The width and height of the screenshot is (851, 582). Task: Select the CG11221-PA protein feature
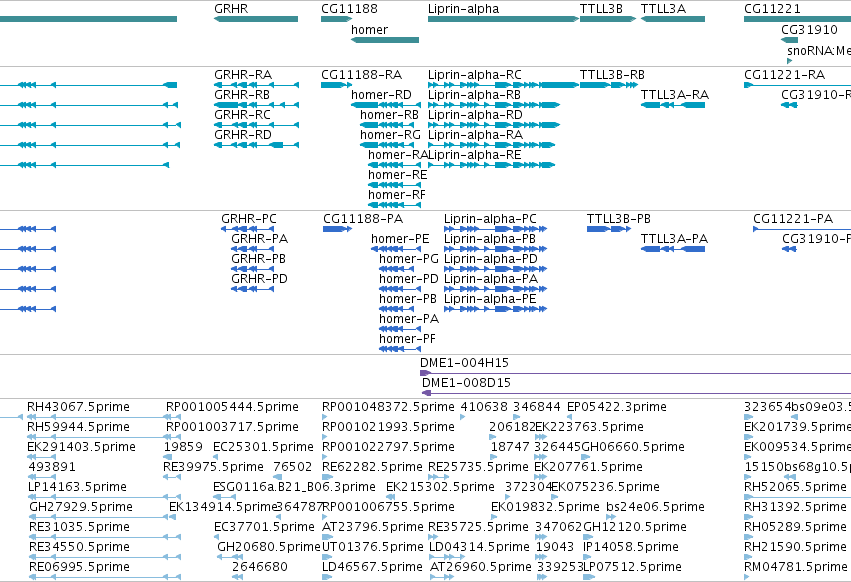802,229
